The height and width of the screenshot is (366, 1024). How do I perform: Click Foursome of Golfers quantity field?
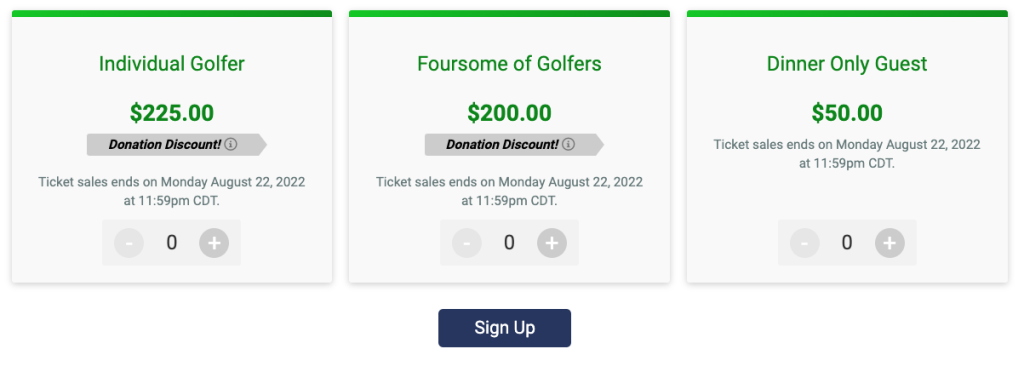click(509, 243)
